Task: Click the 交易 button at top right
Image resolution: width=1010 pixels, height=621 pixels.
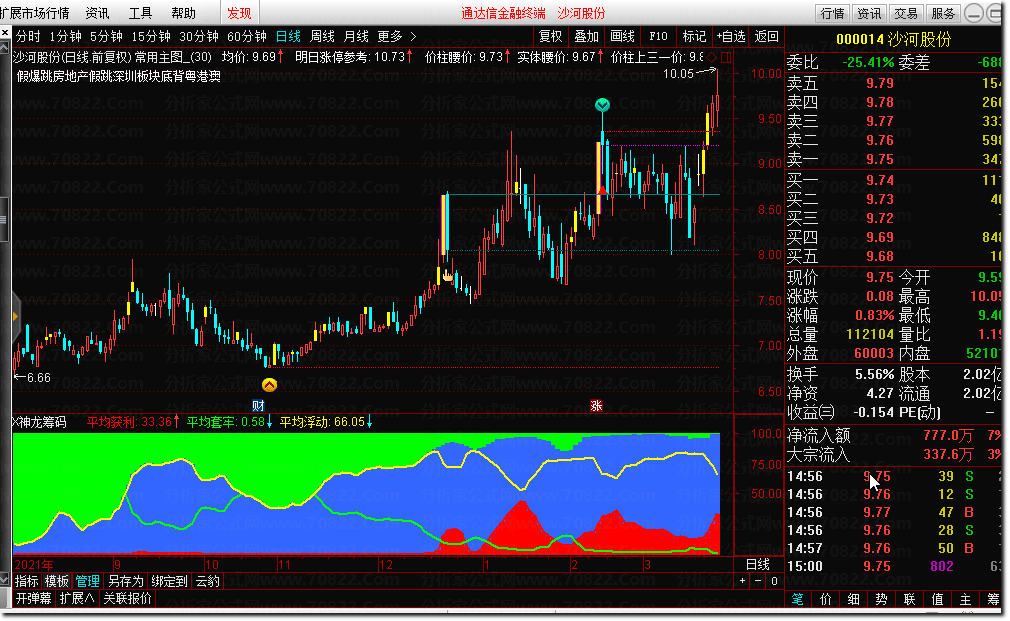Action: point(906,13)
